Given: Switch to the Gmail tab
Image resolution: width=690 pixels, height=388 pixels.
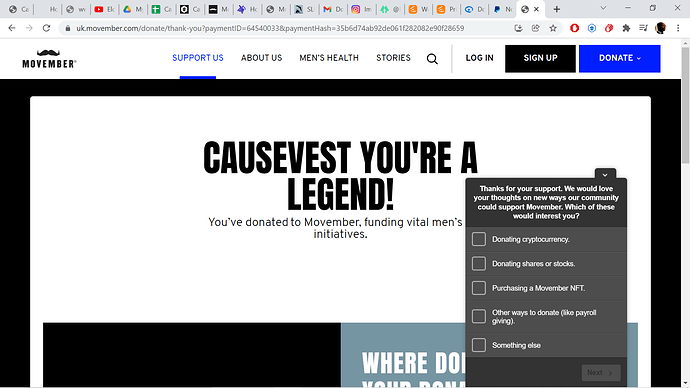Looking at the screenshot, I should pyautogui.click(x=333, y=9).
